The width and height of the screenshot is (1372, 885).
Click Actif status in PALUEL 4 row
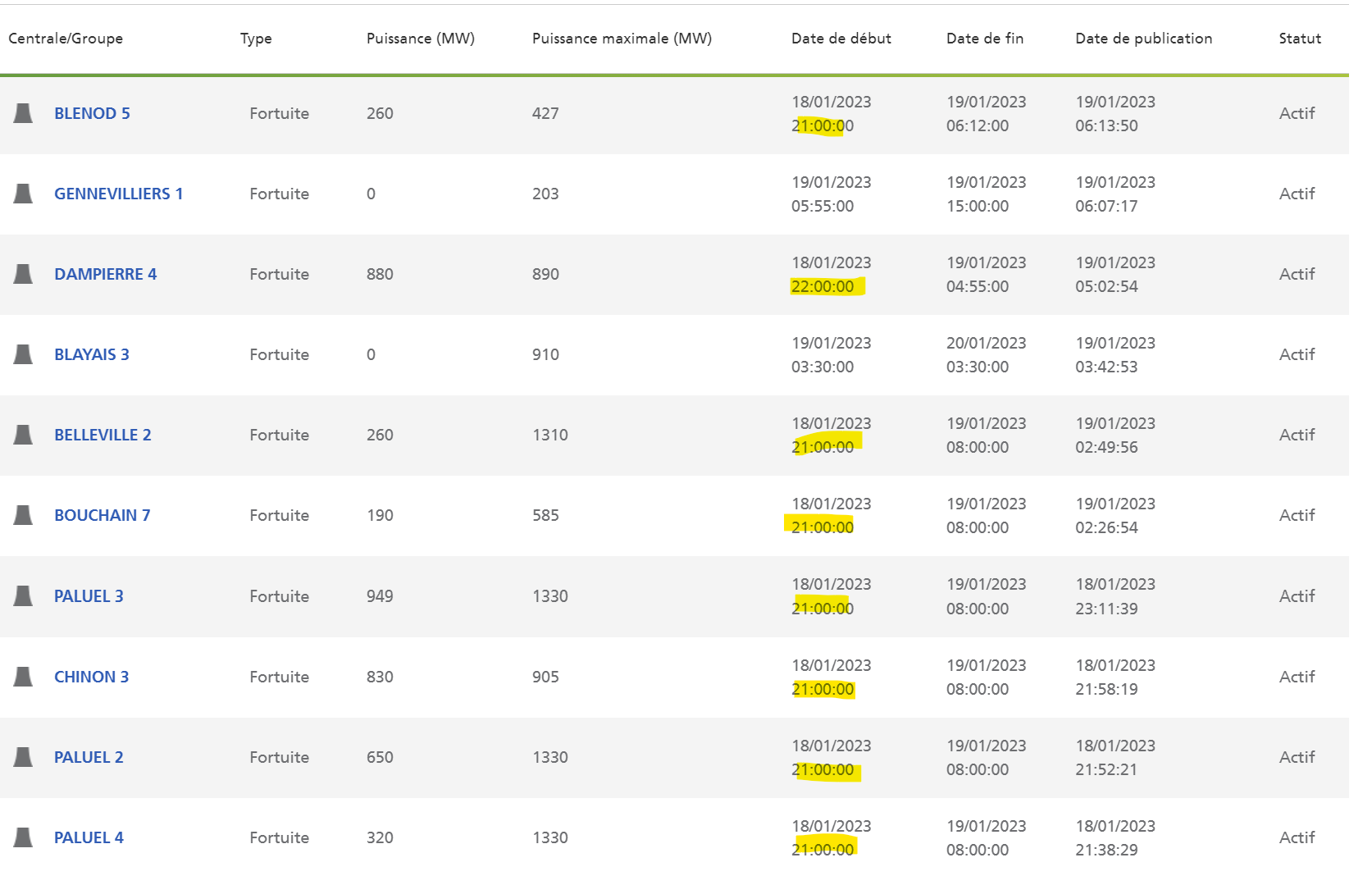pos(1297,837)
